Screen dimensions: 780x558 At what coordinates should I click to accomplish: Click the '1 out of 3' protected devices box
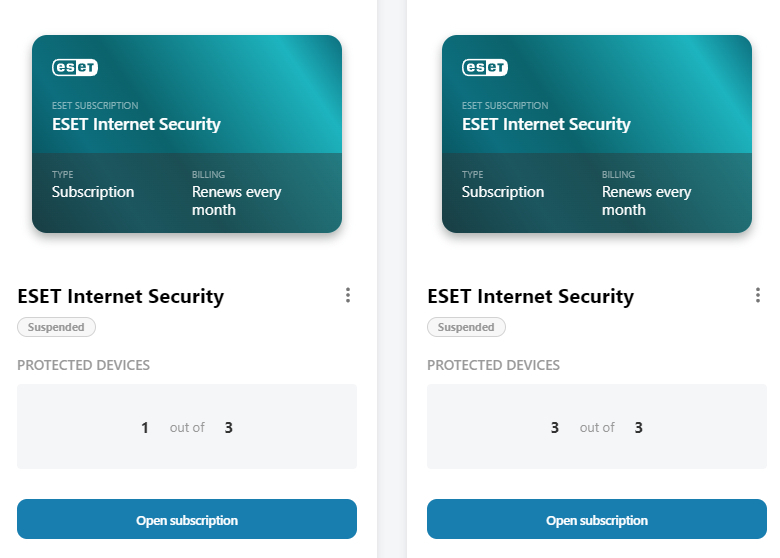pos(187,427)
